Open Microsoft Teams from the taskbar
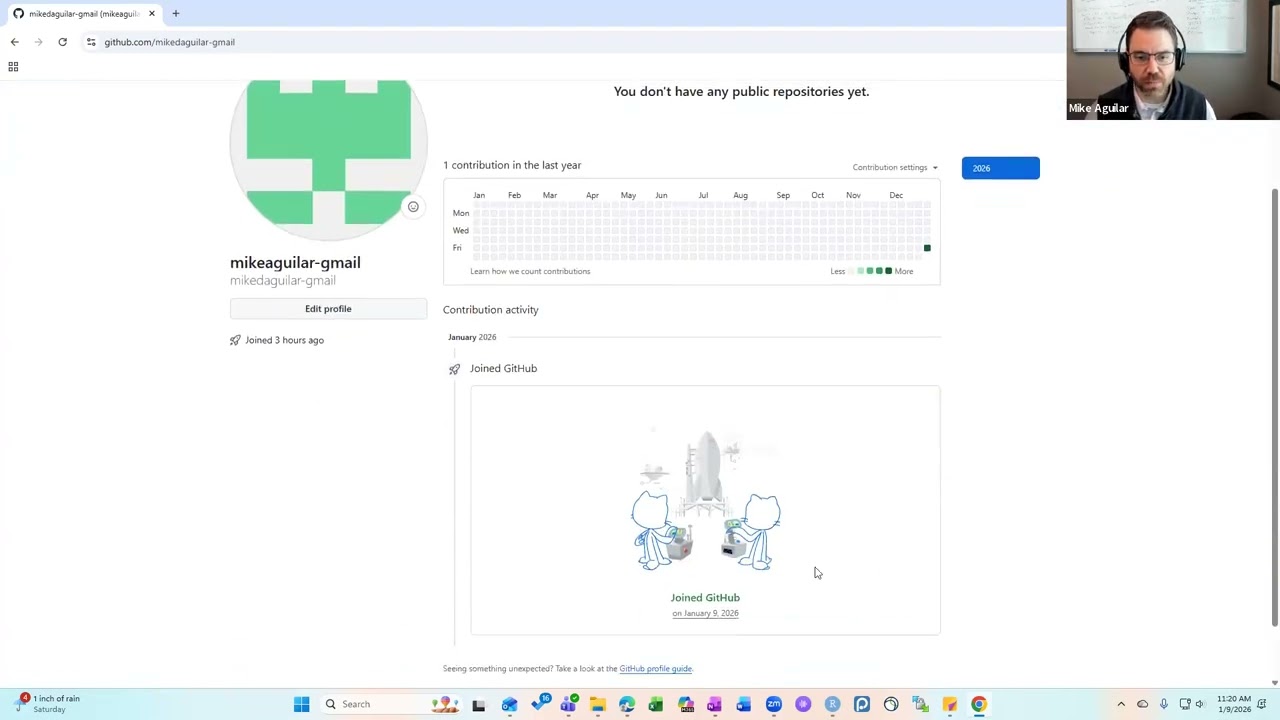Screen dimensions: 1280x720 [568, 704]
